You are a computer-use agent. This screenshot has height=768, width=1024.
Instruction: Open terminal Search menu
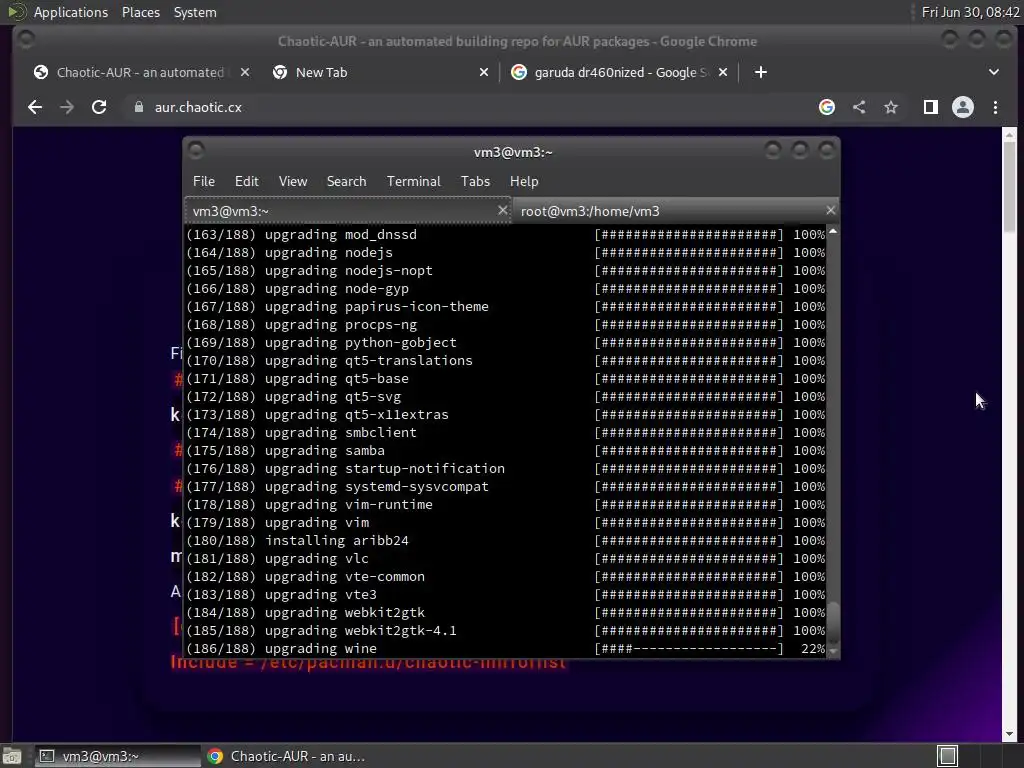click(346, 182)
